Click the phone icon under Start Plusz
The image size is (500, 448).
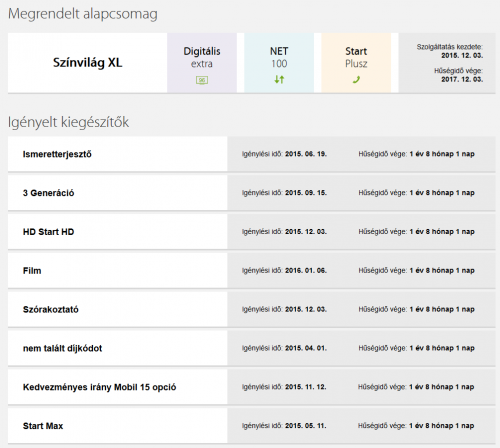(356, 80)
